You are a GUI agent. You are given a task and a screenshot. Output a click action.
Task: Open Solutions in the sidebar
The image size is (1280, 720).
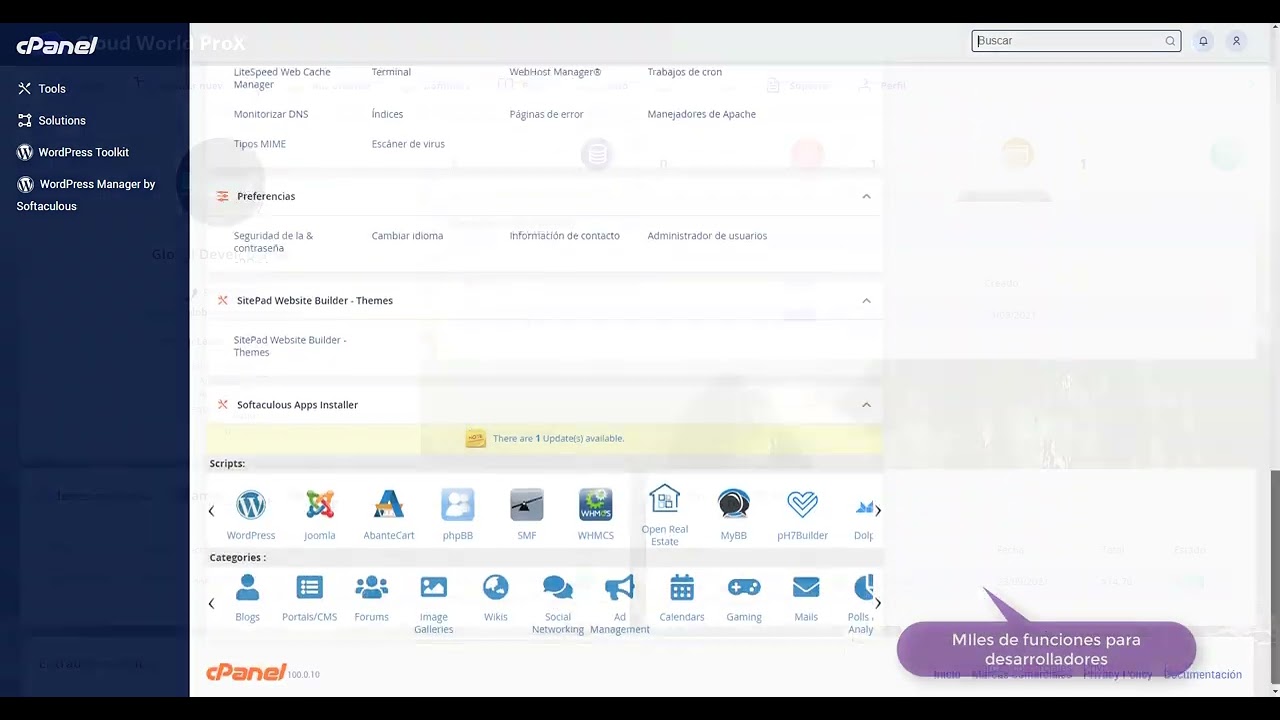(x=51, y=120)
